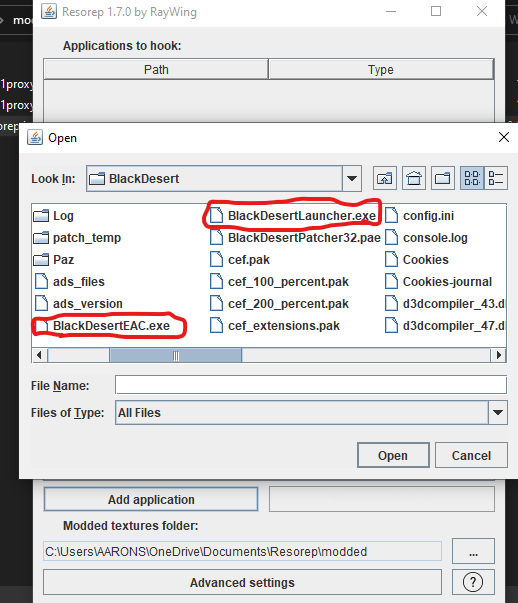This screenshot has height=603, width=518.
Task: Select the d3dcompiler_47 file
Action: click(445, 326)
